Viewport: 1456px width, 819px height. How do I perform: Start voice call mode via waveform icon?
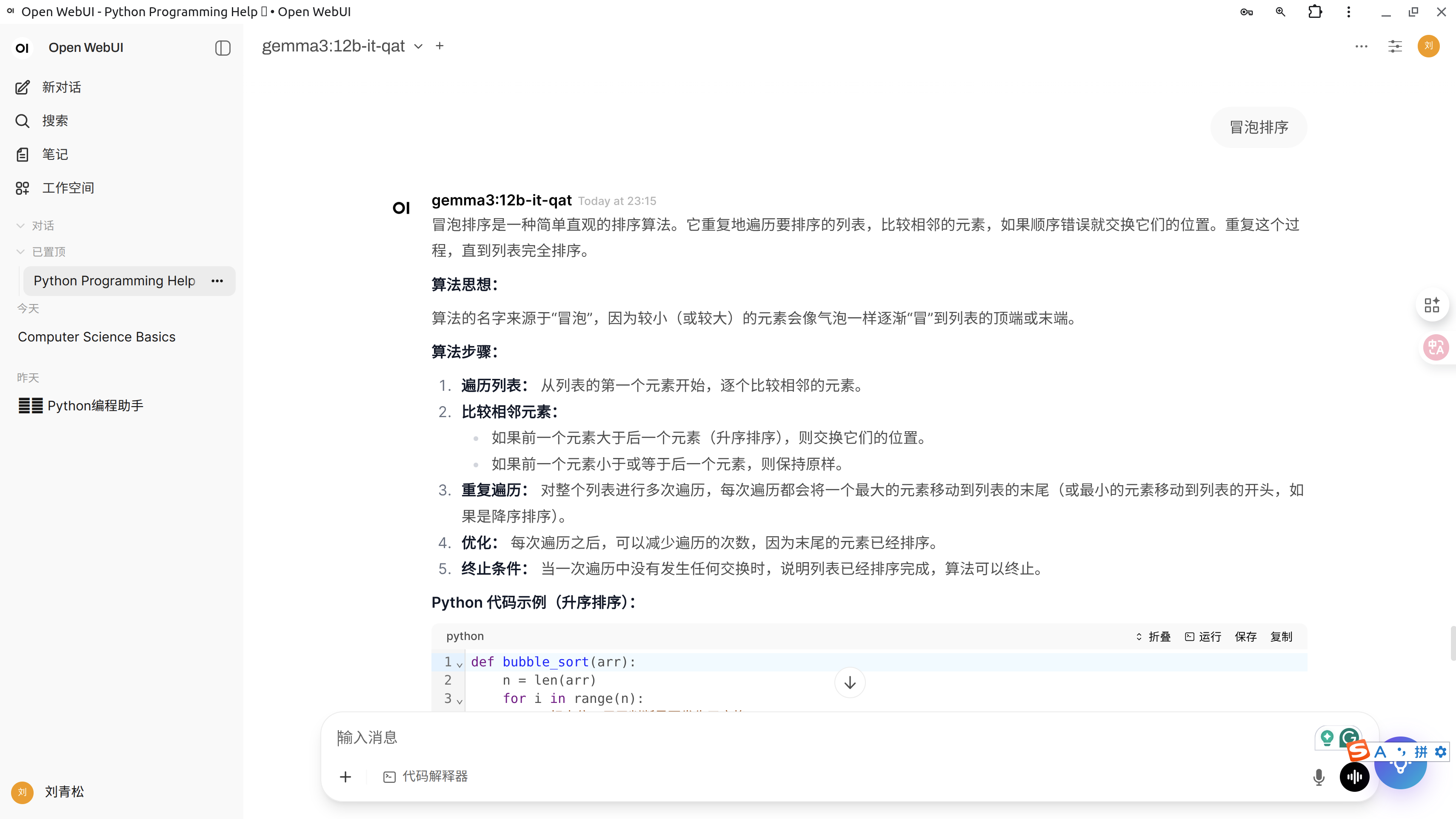(1354, 776)
